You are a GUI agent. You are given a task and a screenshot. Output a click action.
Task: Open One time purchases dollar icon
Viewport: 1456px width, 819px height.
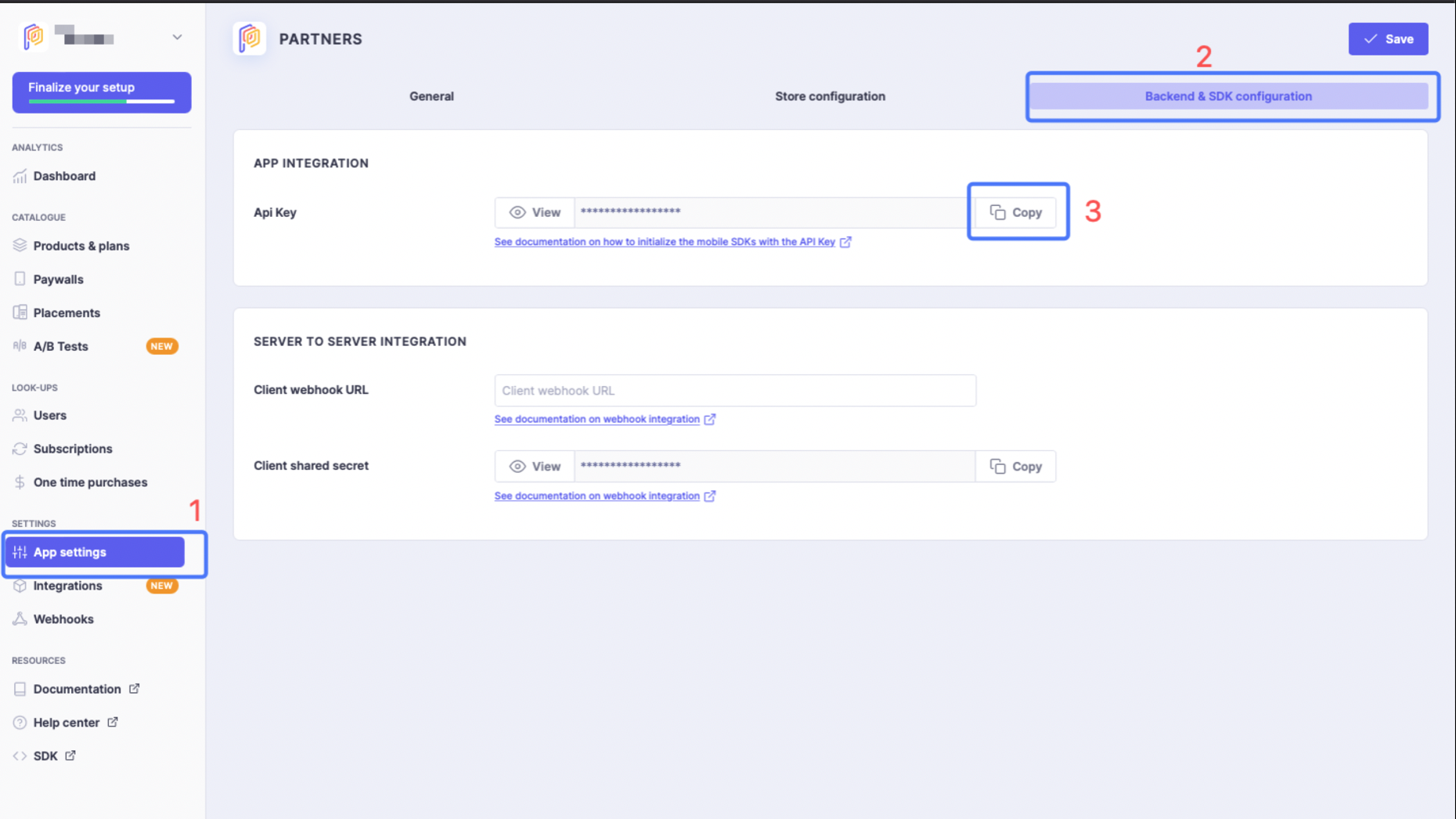[x=20, y=482]
